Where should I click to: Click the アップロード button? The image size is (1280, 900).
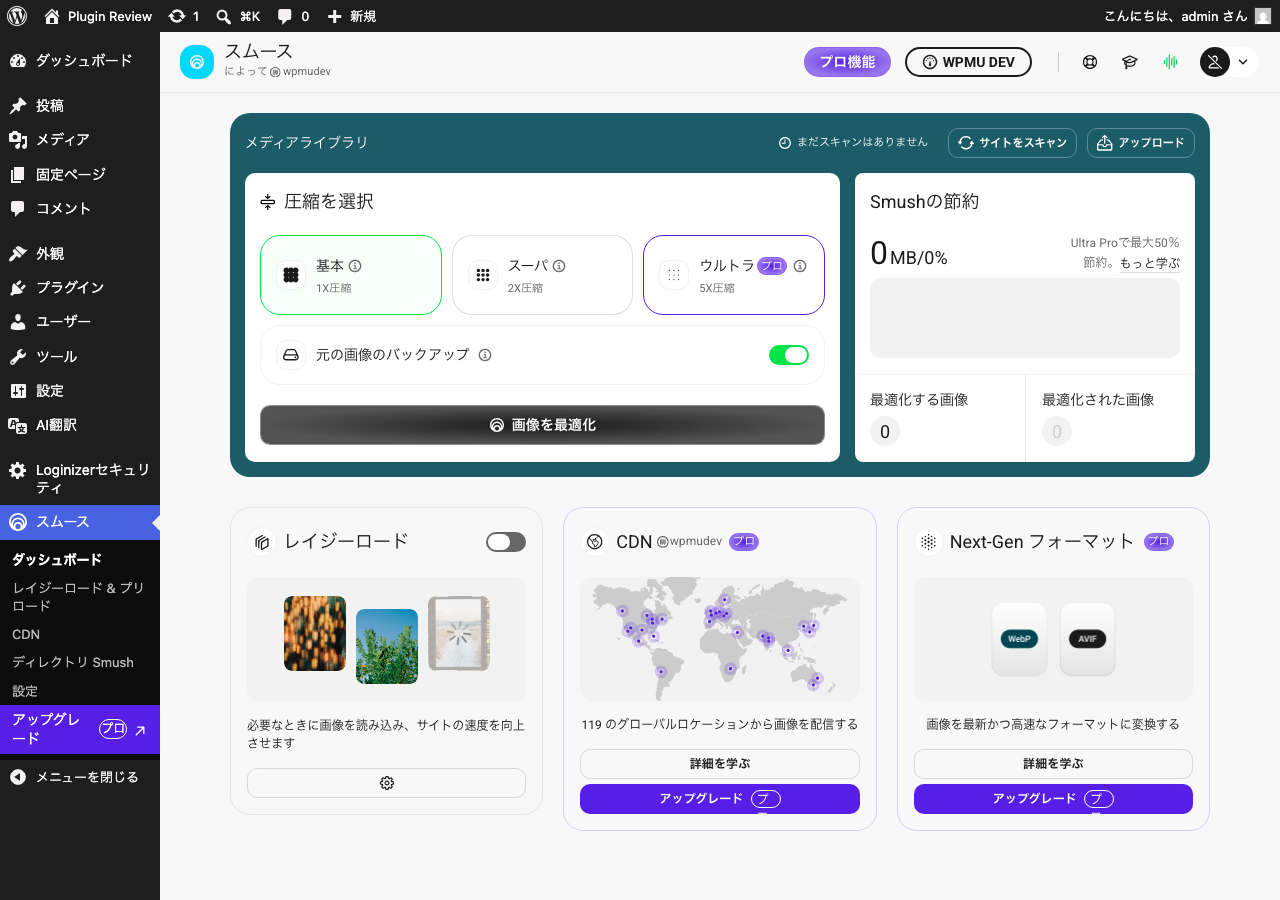[x=1141, y=143]
